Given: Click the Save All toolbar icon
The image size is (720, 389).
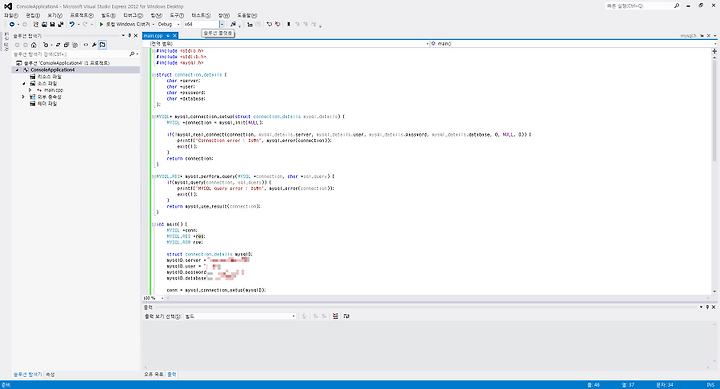Looking at the screenshot, I should point(60,24).
